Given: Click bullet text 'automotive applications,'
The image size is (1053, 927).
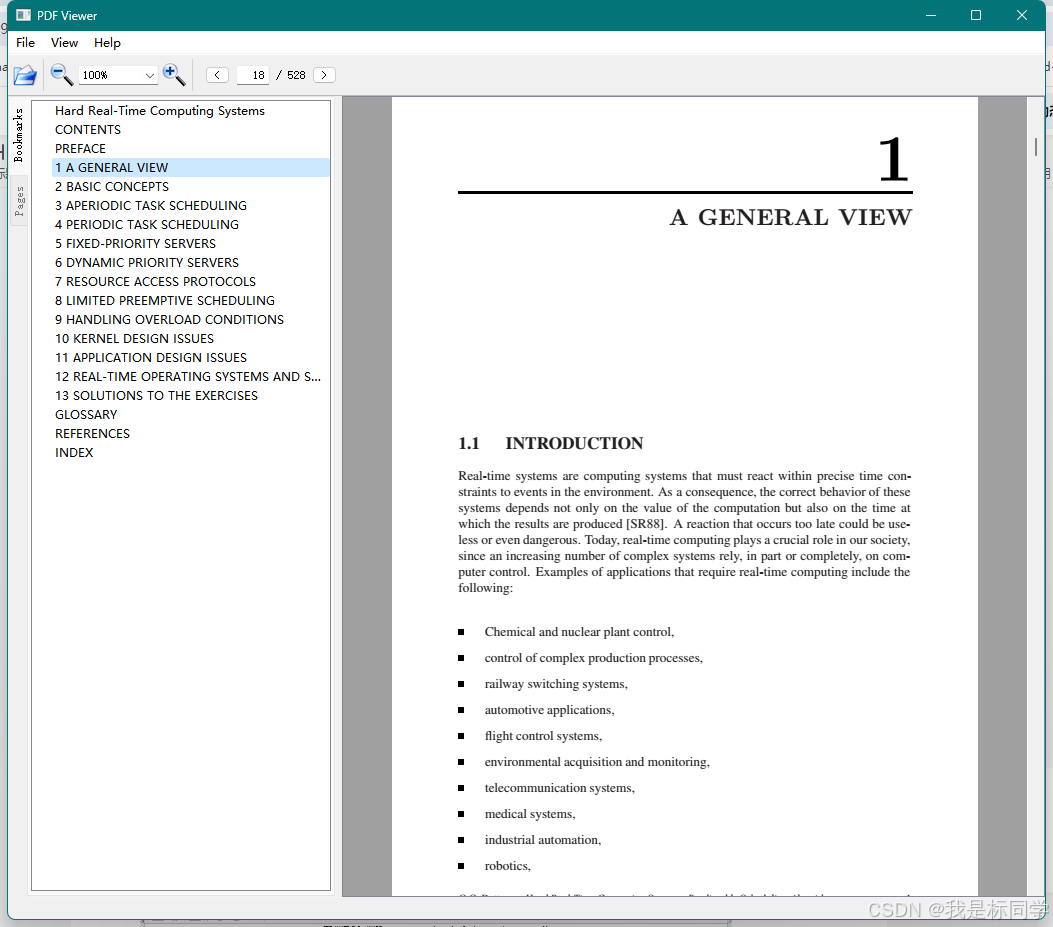Looking at the screenshot, I should coord(549,710).
